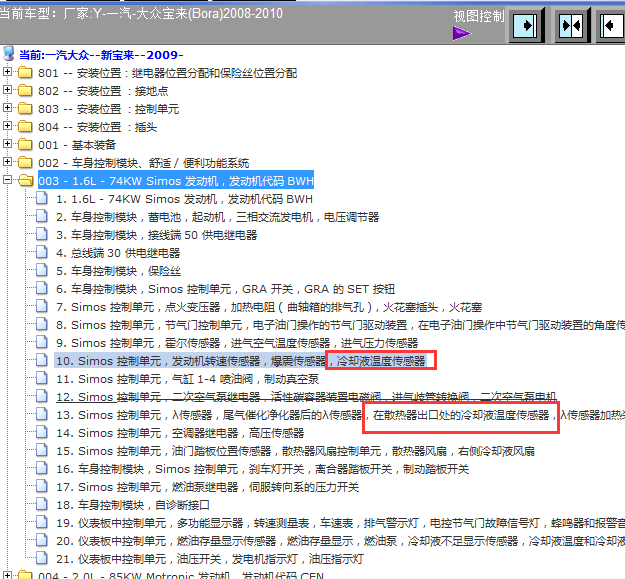Open item 14. 空调器继电器，高压传感器
625x579 pixels.
coord(180,433)
